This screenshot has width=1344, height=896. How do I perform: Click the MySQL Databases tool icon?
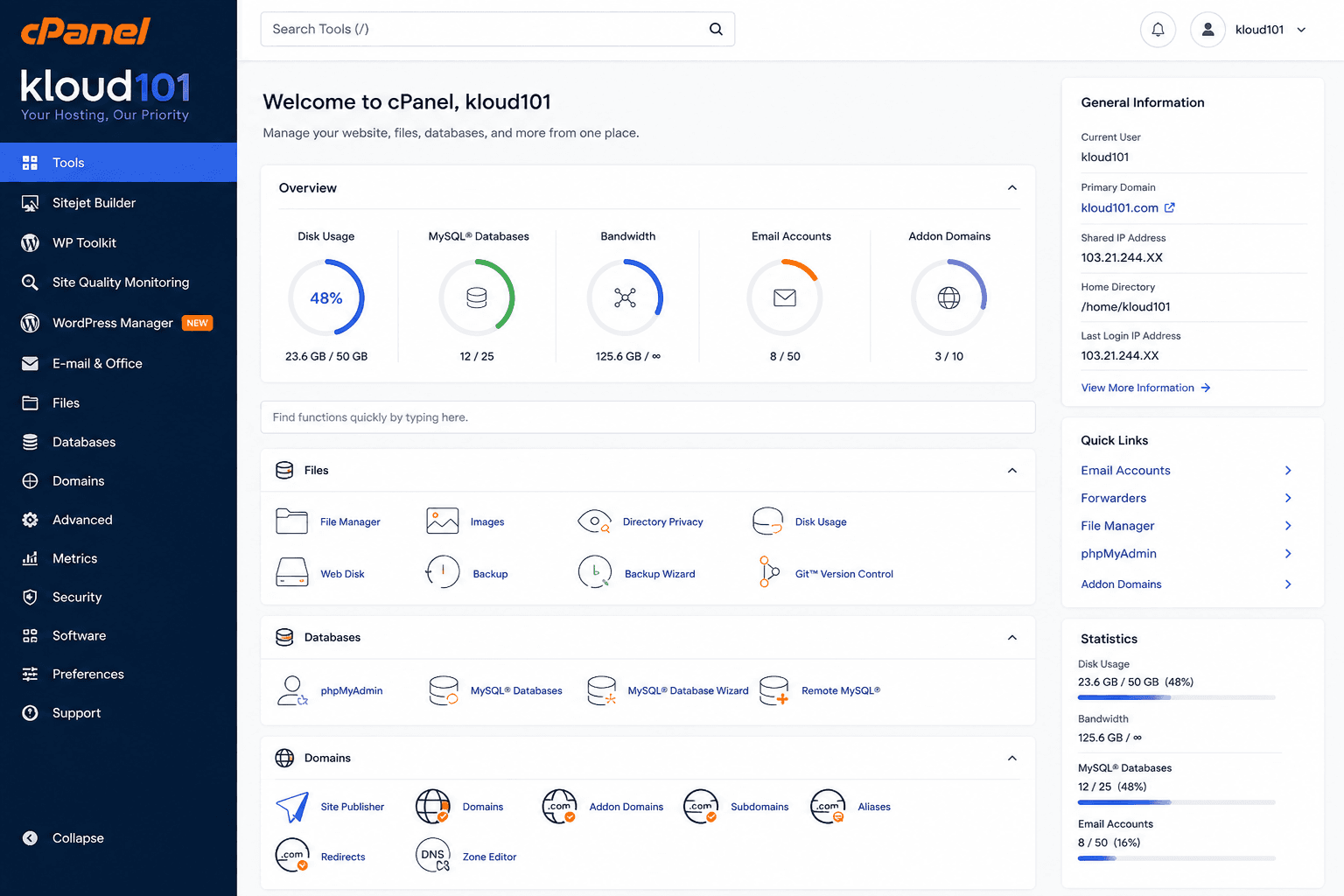click(444, 690)
